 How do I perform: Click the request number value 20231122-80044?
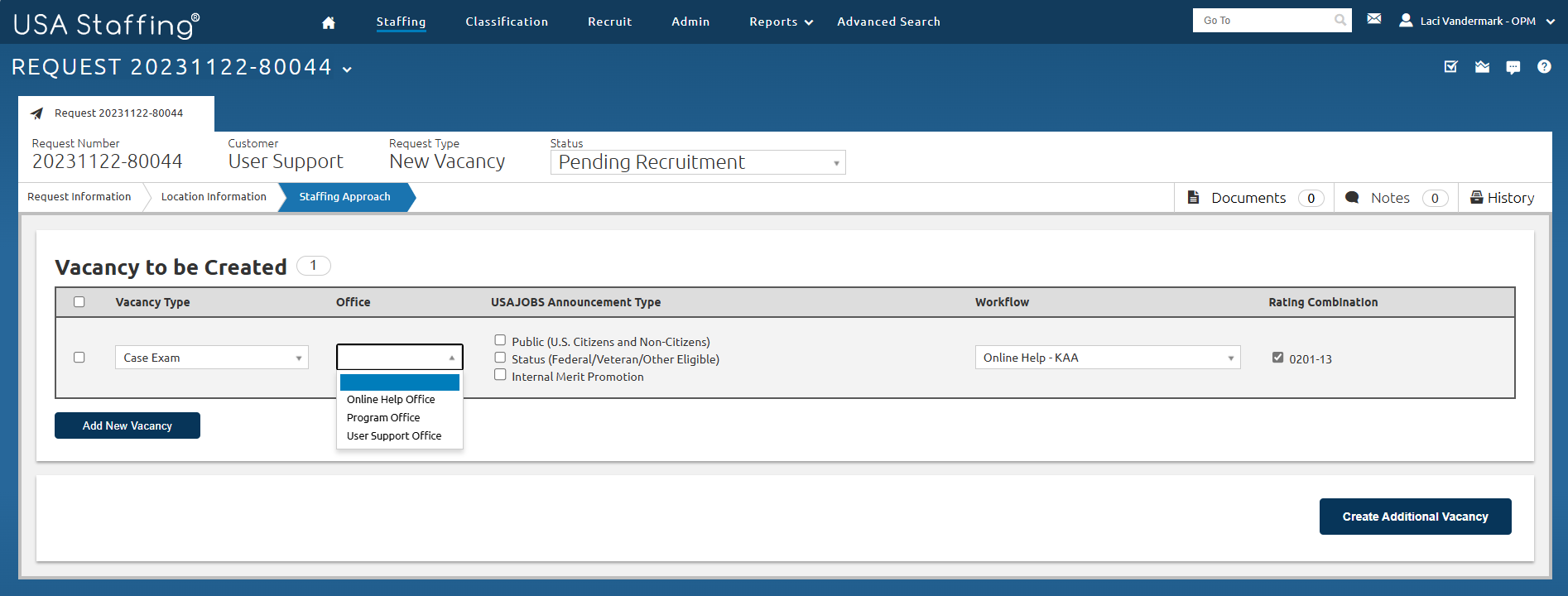(x=108, y=161)
